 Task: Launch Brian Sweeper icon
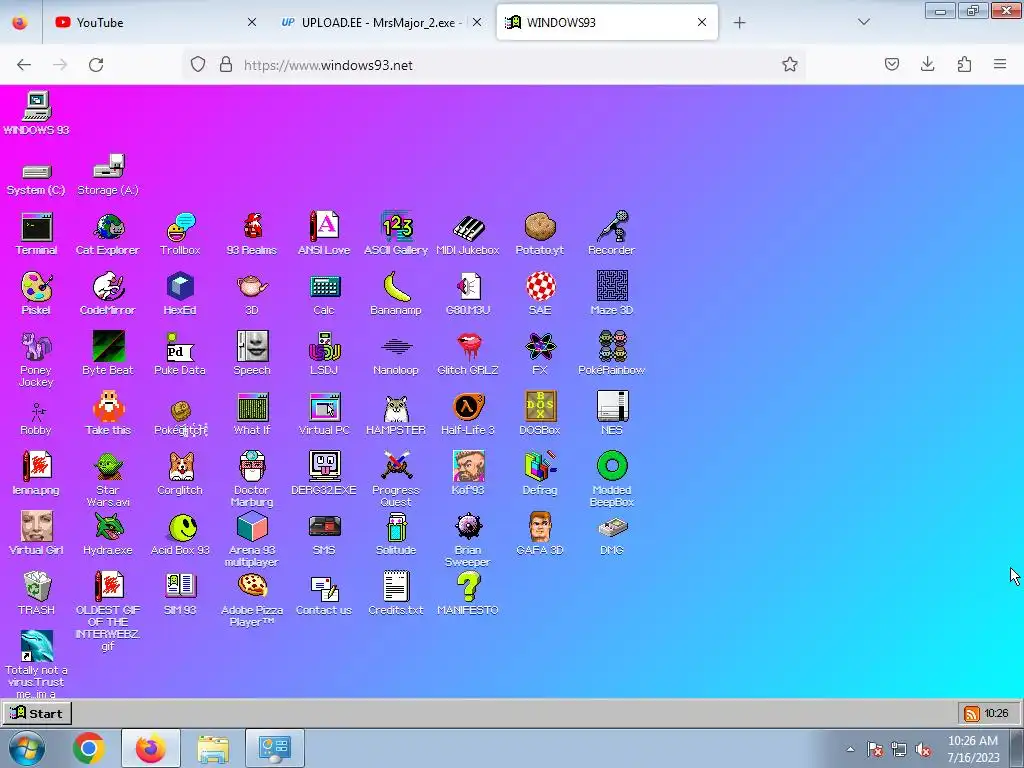[x=468, y=539]
